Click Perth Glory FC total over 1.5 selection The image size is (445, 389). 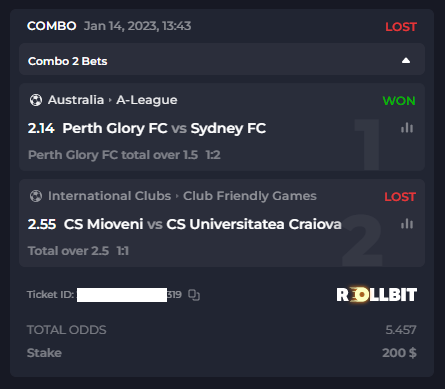(x=113, y=155)
